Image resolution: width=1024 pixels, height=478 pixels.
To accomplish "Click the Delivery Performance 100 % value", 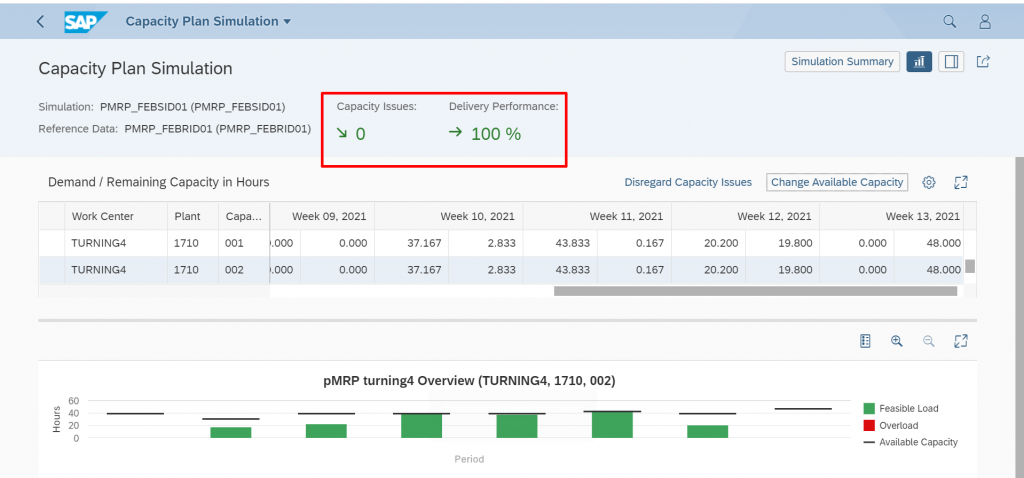I will (496, 134).
